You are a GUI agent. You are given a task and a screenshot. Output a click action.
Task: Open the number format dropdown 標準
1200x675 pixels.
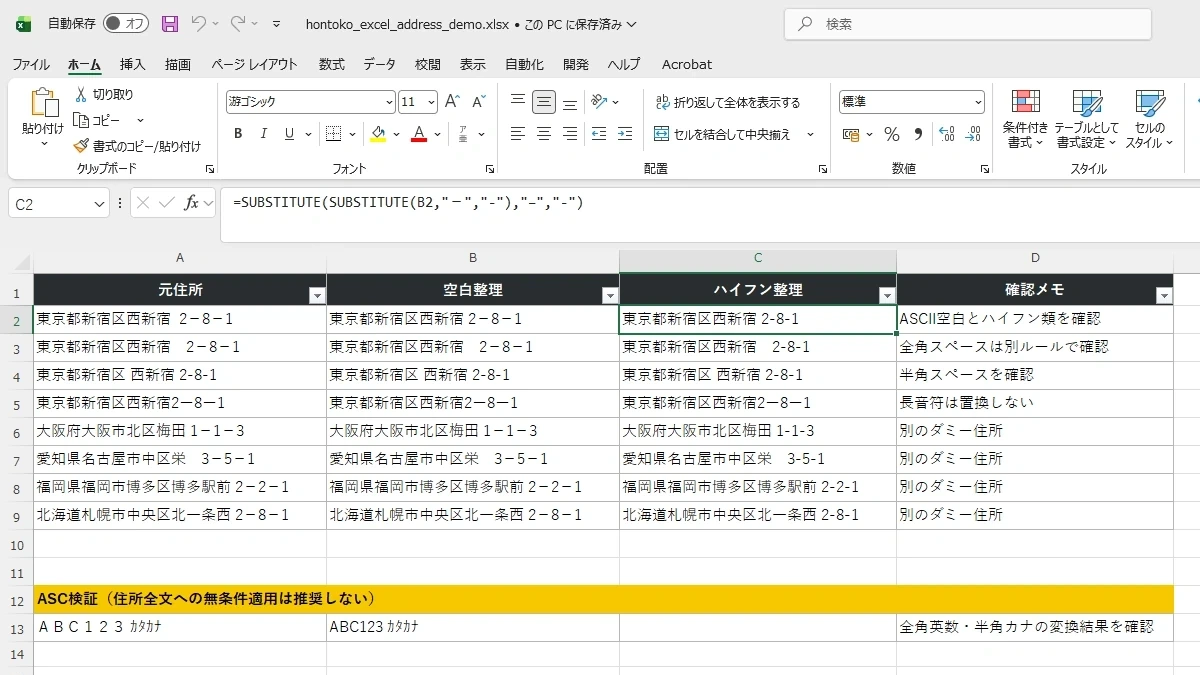pos(978,102)
